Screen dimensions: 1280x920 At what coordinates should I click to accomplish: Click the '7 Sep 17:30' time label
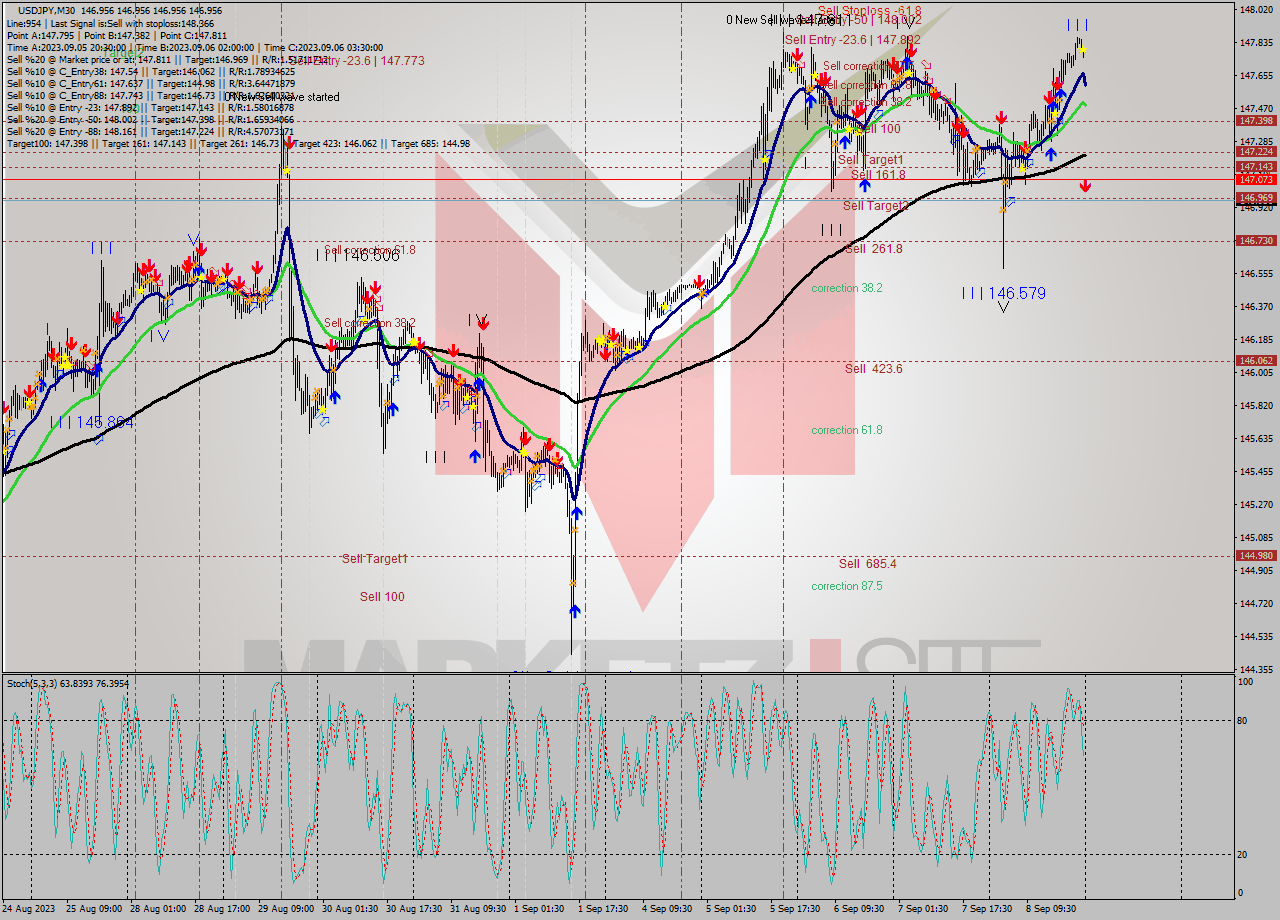click(x=988, y=909)
